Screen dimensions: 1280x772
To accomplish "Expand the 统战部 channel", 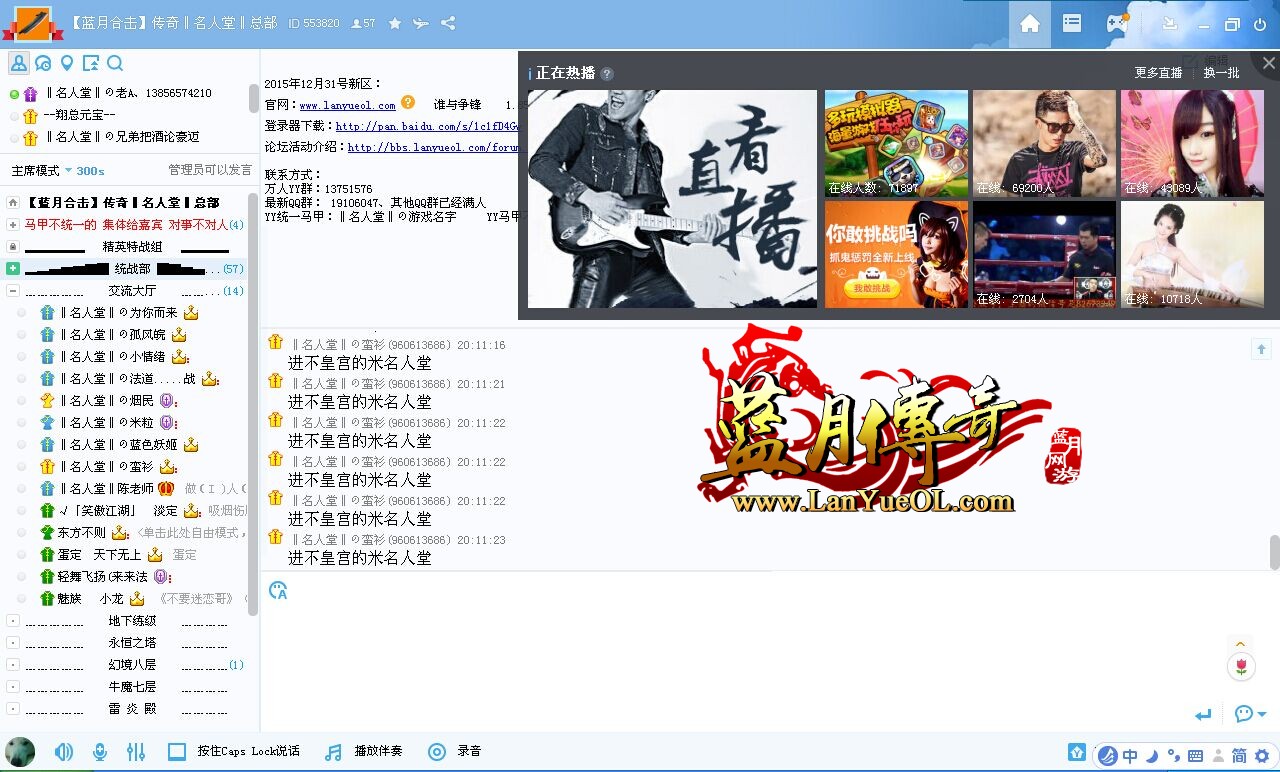I will pyautogui.click(x=13, y=269).
